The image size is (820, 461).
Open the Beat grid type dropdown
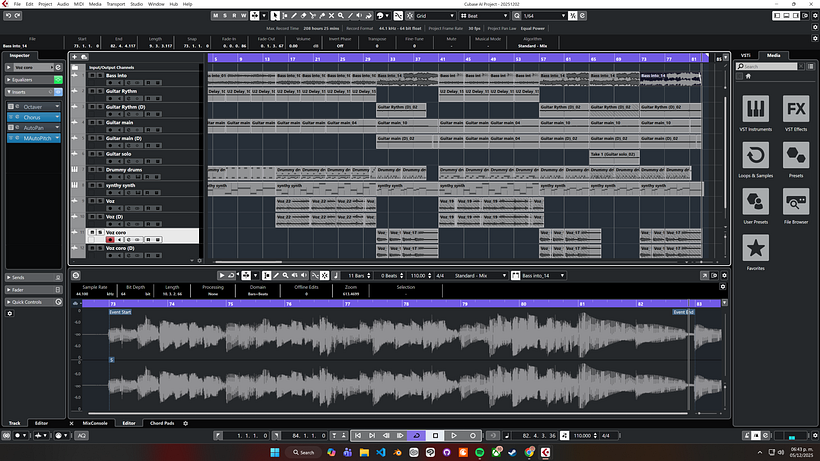(x=484, y=16)
